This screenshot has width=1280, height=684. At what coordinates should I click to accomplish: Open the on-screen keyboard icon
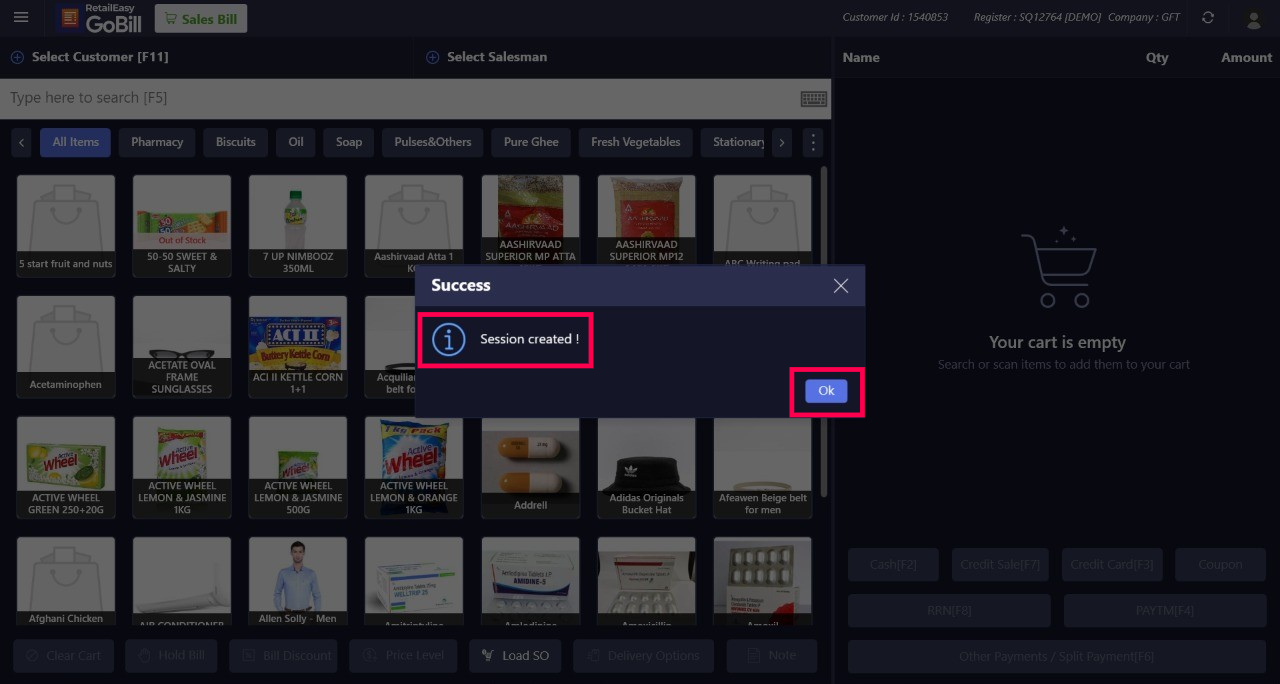pyautogui.click(x=813, y=98)
